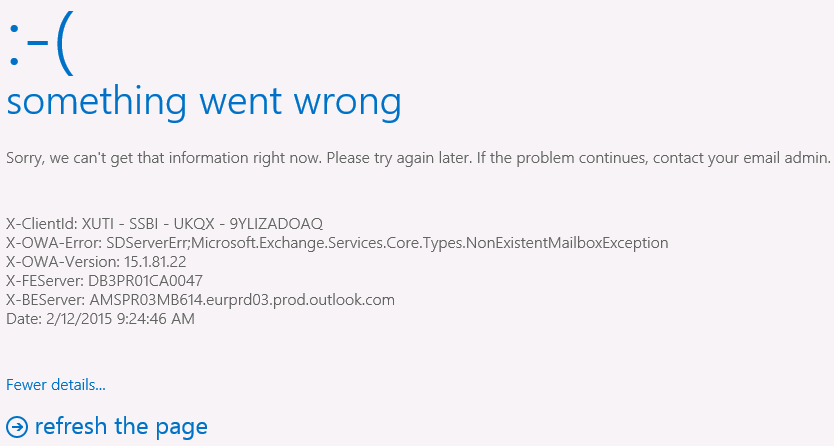Click the something went wrong heading
834x446 pixels.
(x=204, y=102)
